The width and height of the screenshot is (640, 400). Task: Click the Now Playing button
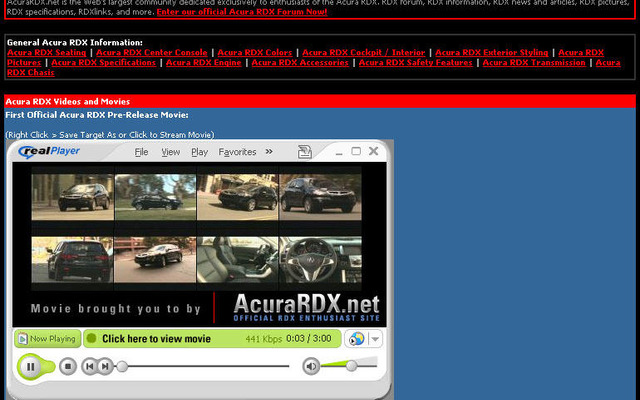[48, 339]
